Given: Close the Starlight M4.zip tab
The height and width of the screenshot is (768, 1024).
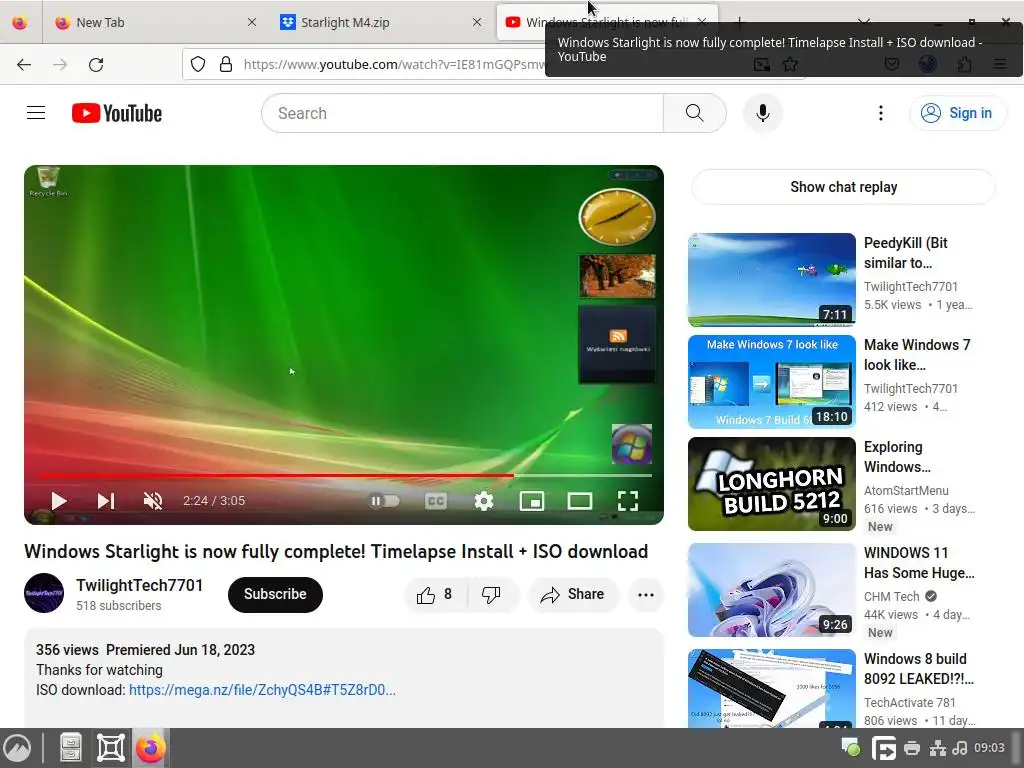Looking at the screenshot, I should pyautogui.click(x=477, y=22).
